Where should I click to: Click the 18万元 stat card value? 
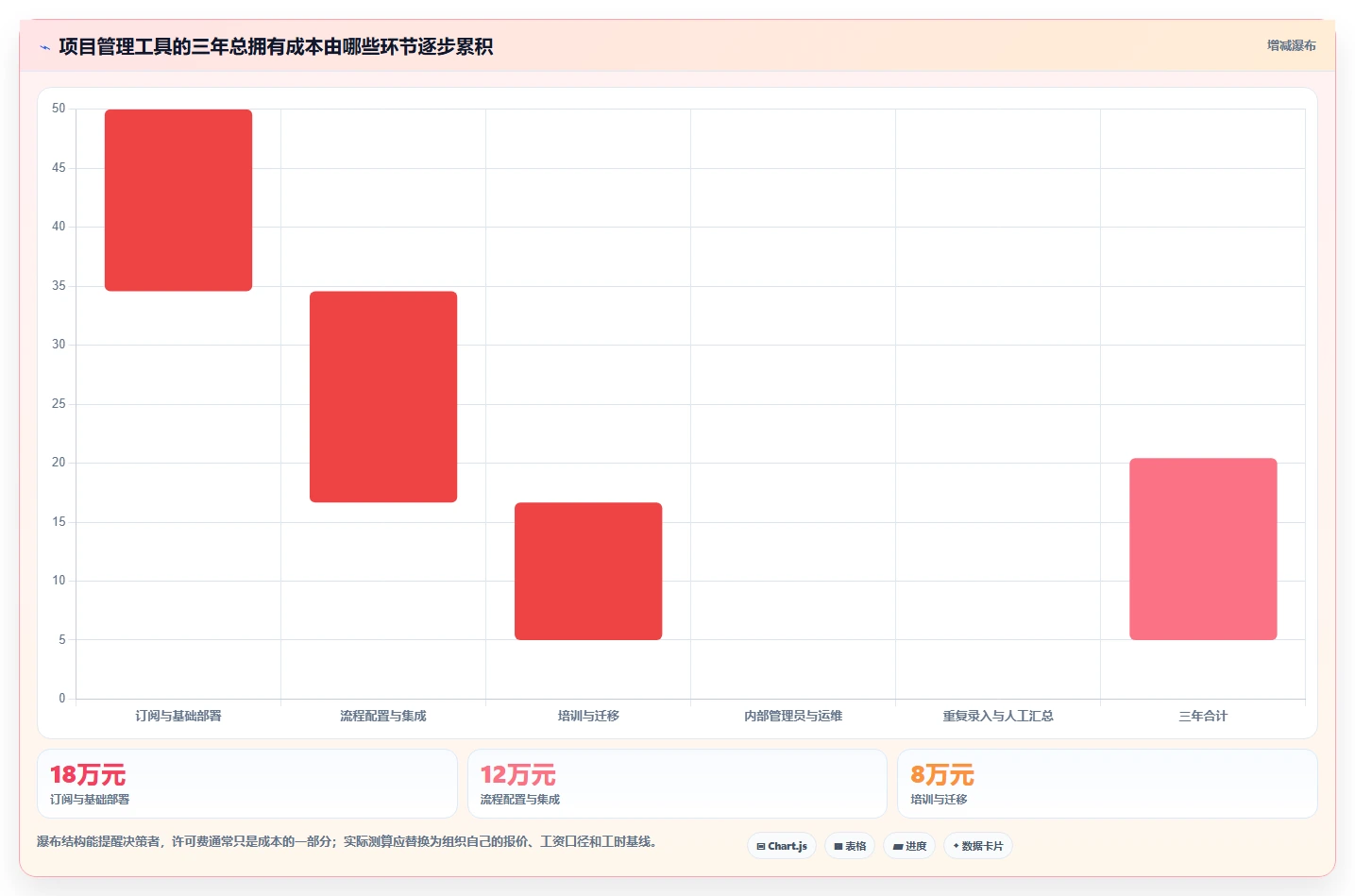point(88,775)
